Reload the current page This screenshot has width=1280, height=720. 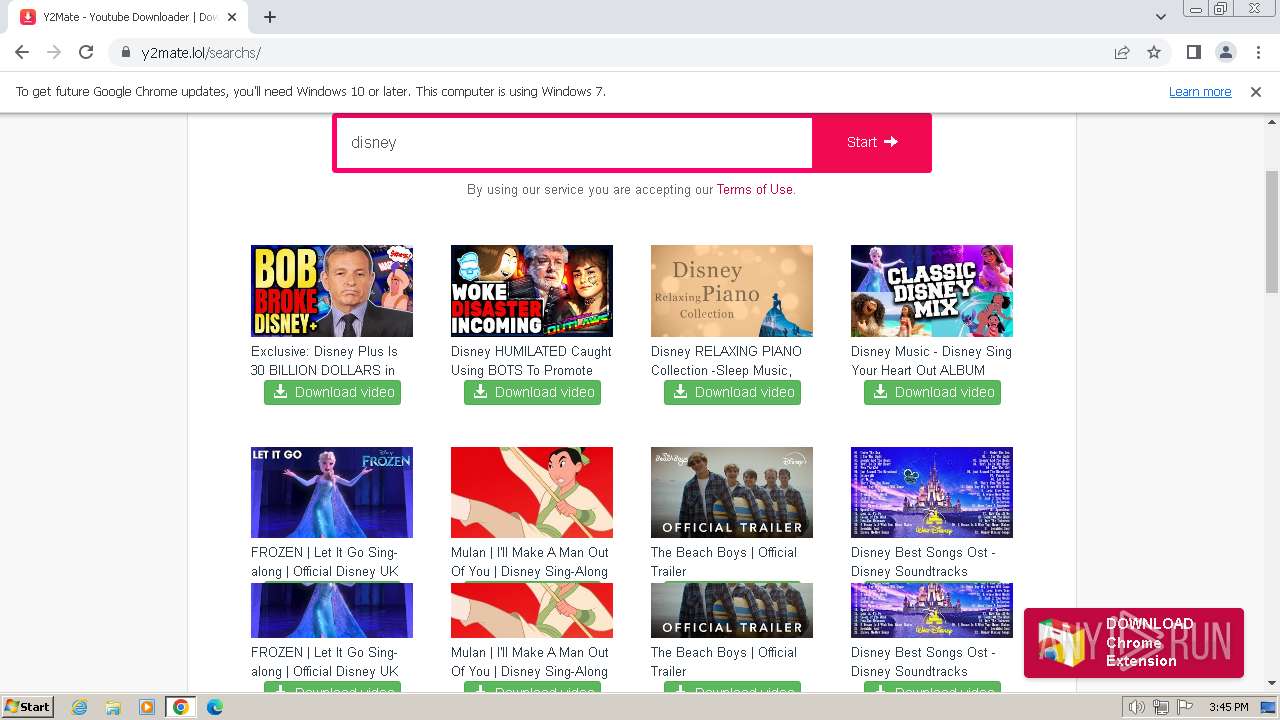pyautogui.click(x=86, y=53)
